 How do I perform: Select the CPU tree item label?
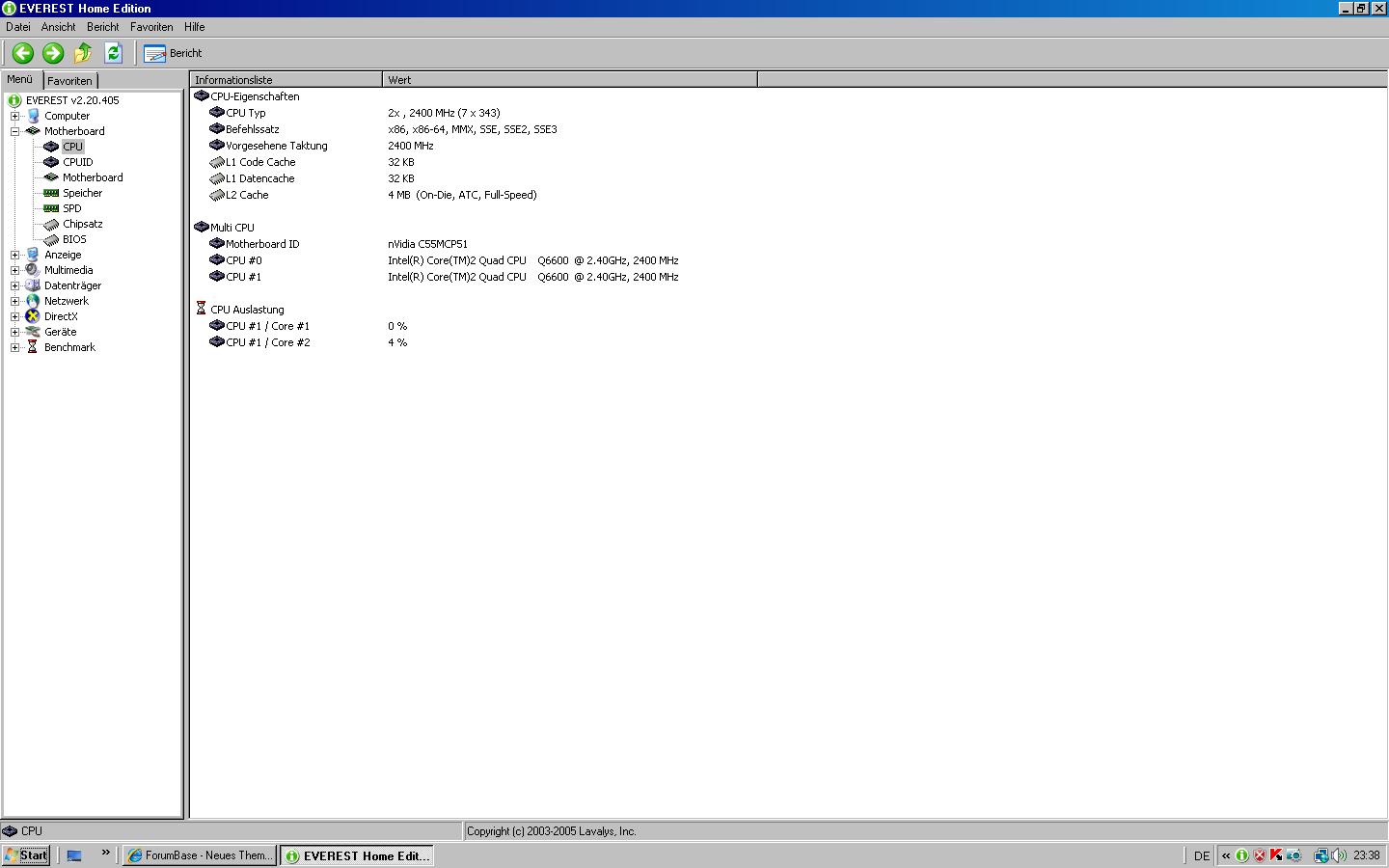click(x=73, y=147)
